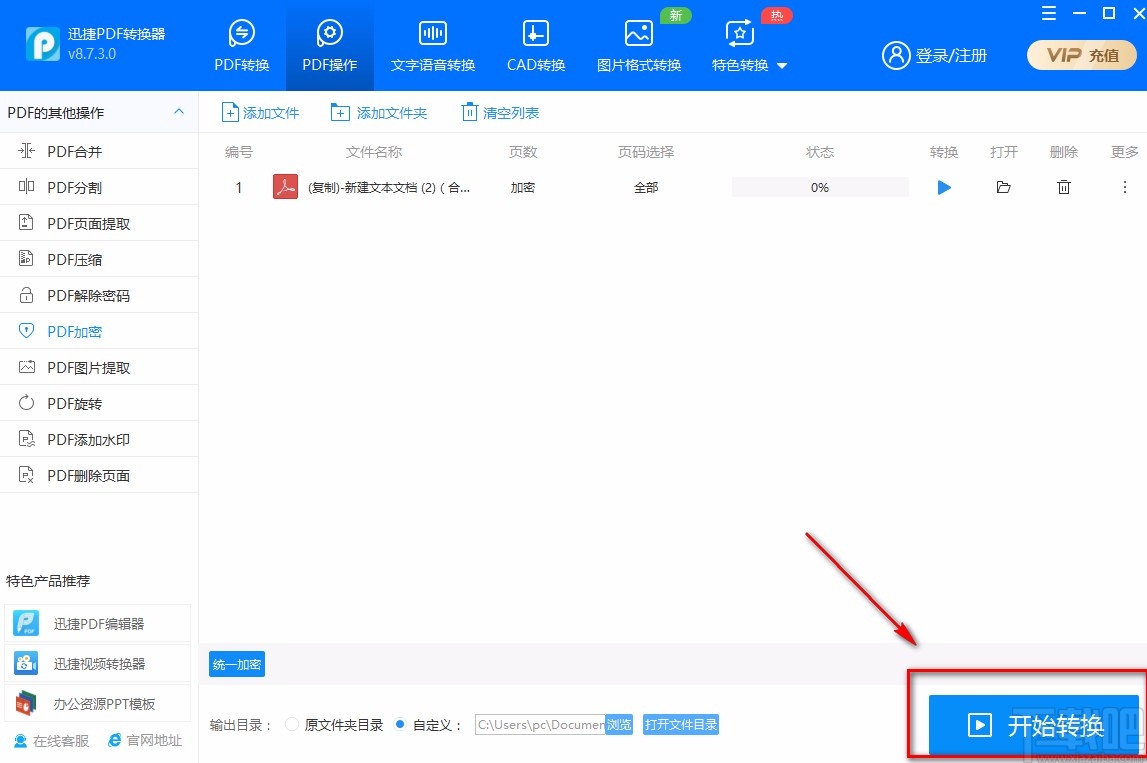Click output directory path field
1147x763 pixels.
pyautogui.click(x=540, y=724)
